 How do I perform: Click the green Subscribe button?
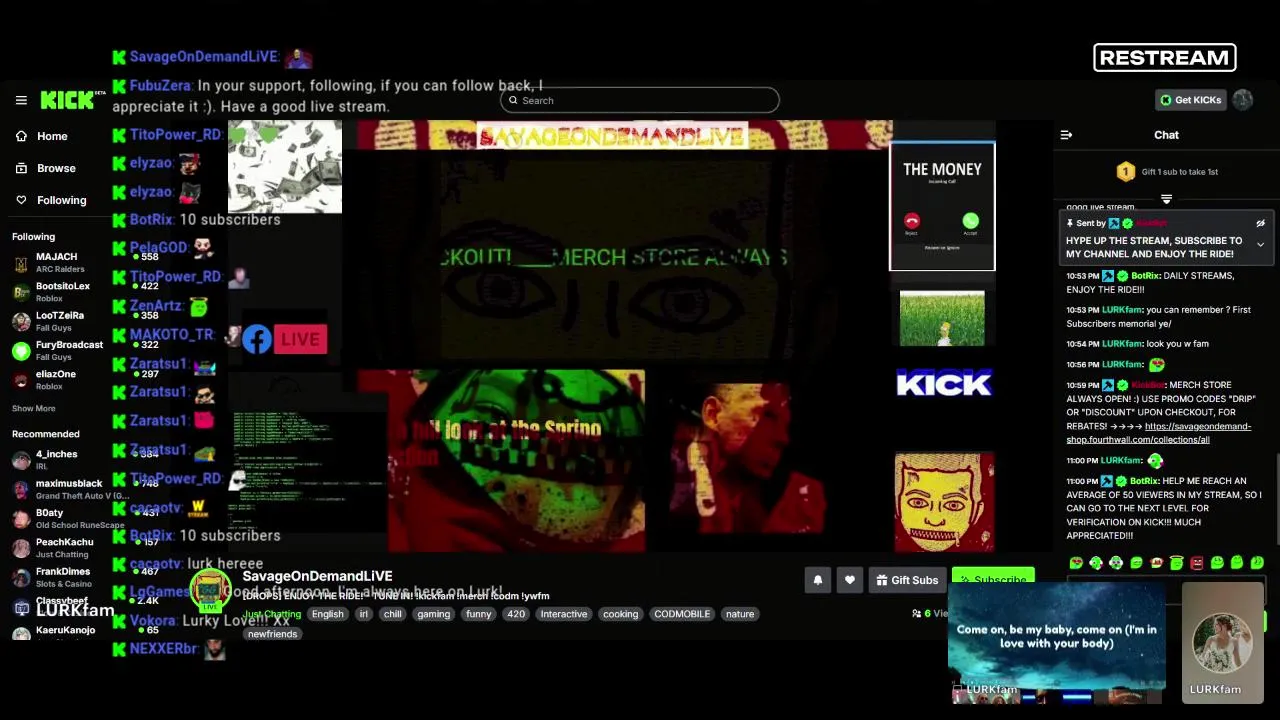tap(993, 579)
